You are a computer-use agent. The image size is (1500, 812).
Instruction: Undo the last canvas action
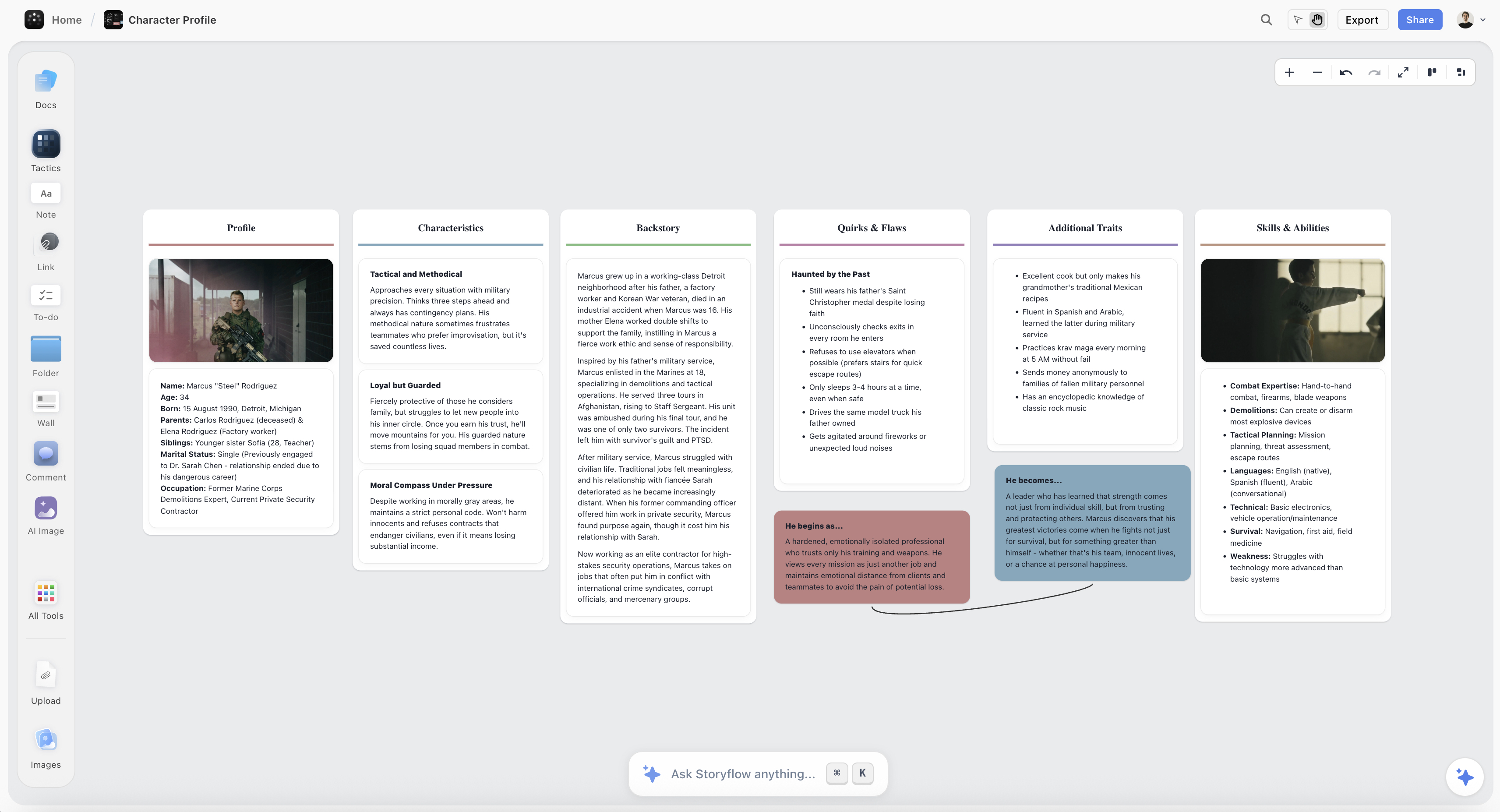(1346, 72)
